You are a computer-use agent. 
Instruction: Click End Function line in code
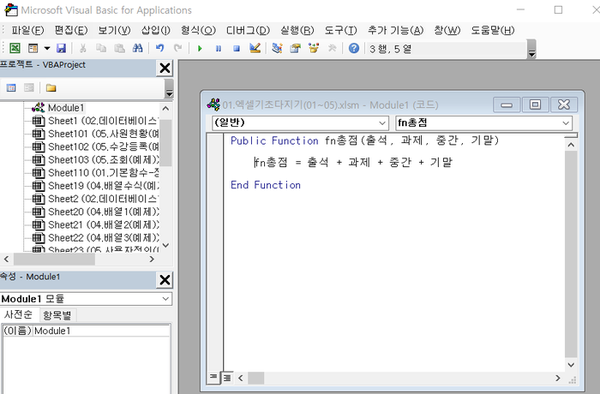(x=265, y=185)
